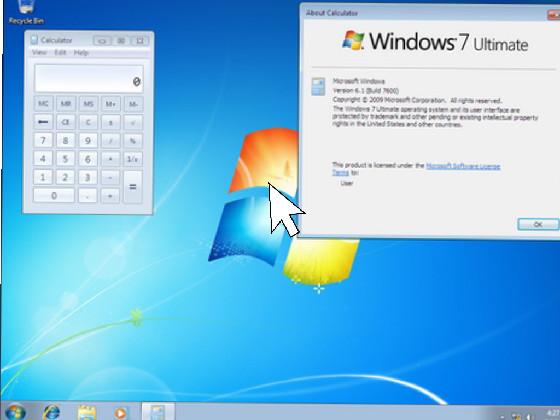Click the calculator icon in About dialog
The width and height of the screenshot is (560, 420).
318,87
